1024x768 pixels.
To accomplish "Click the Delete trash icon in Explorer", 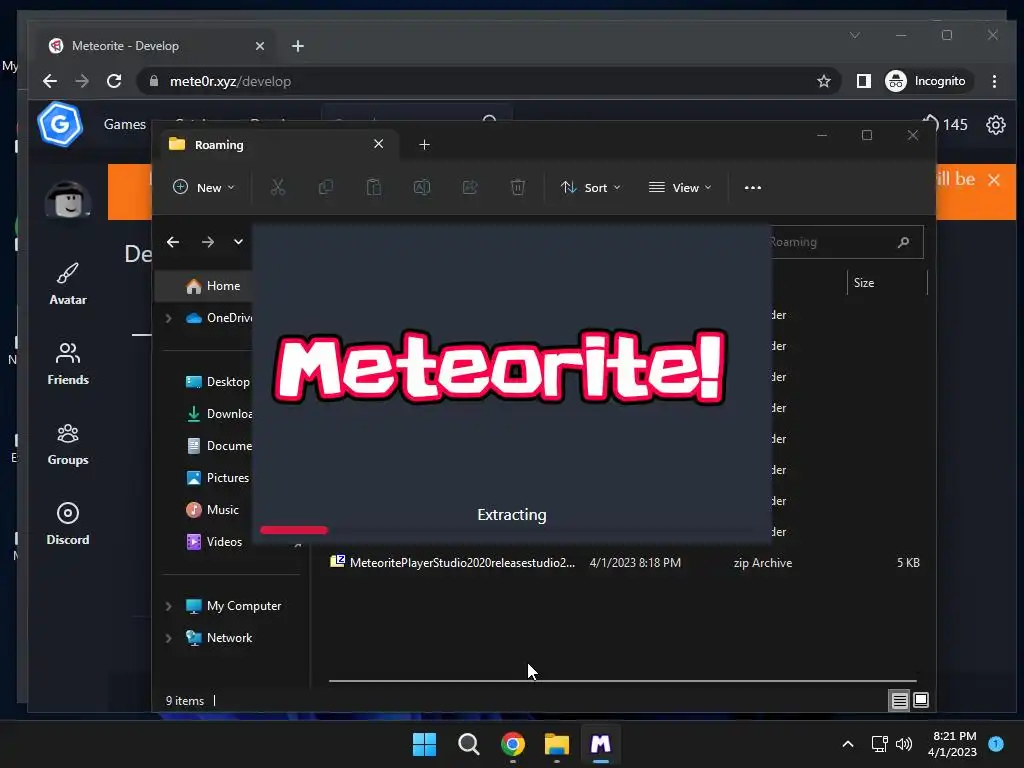I will pos(517,187).
